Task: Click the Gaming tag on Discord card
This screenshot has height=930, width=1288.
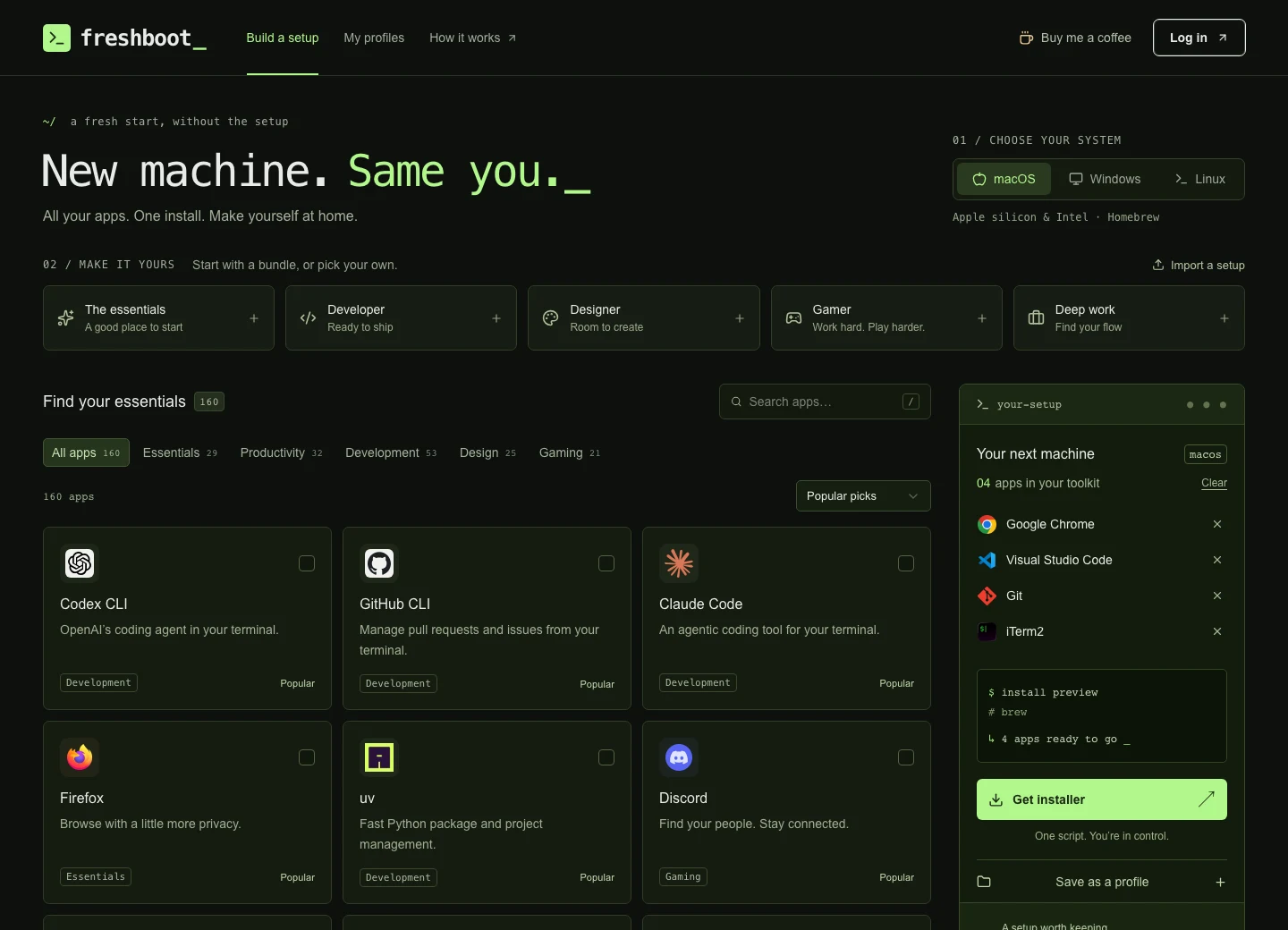Action: pos(683,876)
